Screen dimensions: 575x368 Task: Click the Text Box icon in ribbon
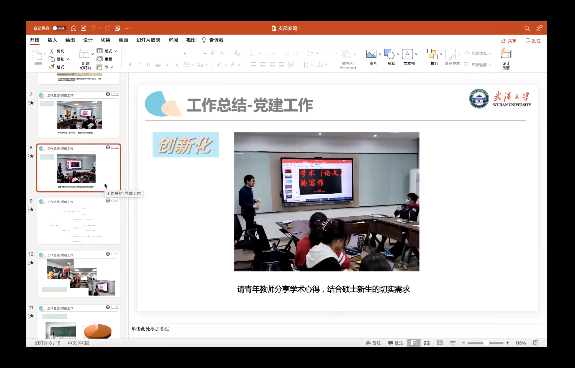coord(407,54)
